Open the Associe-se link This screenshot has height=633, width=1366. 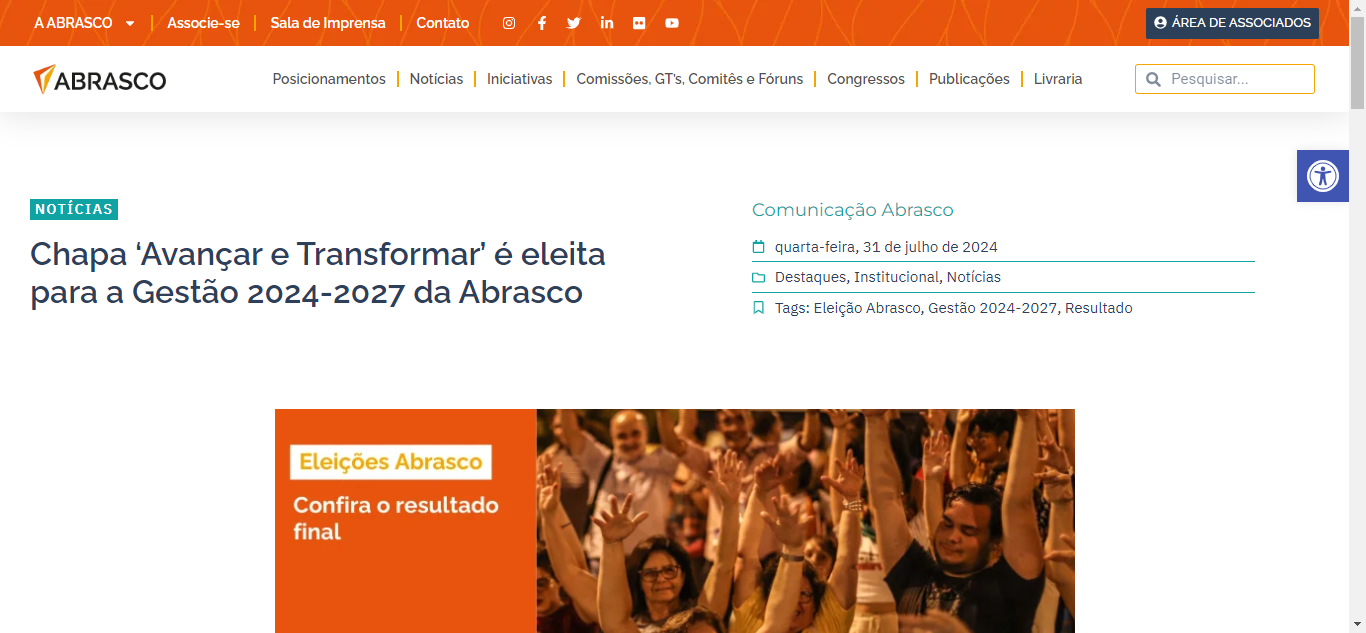pyautogui.click(x=203, y=23)
